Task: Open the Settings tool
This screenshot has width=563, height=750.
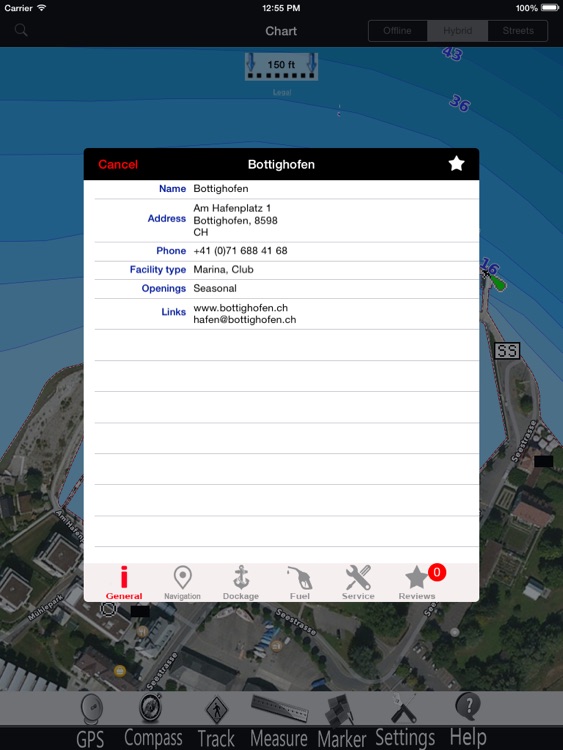Action: (x=405, y=721)
